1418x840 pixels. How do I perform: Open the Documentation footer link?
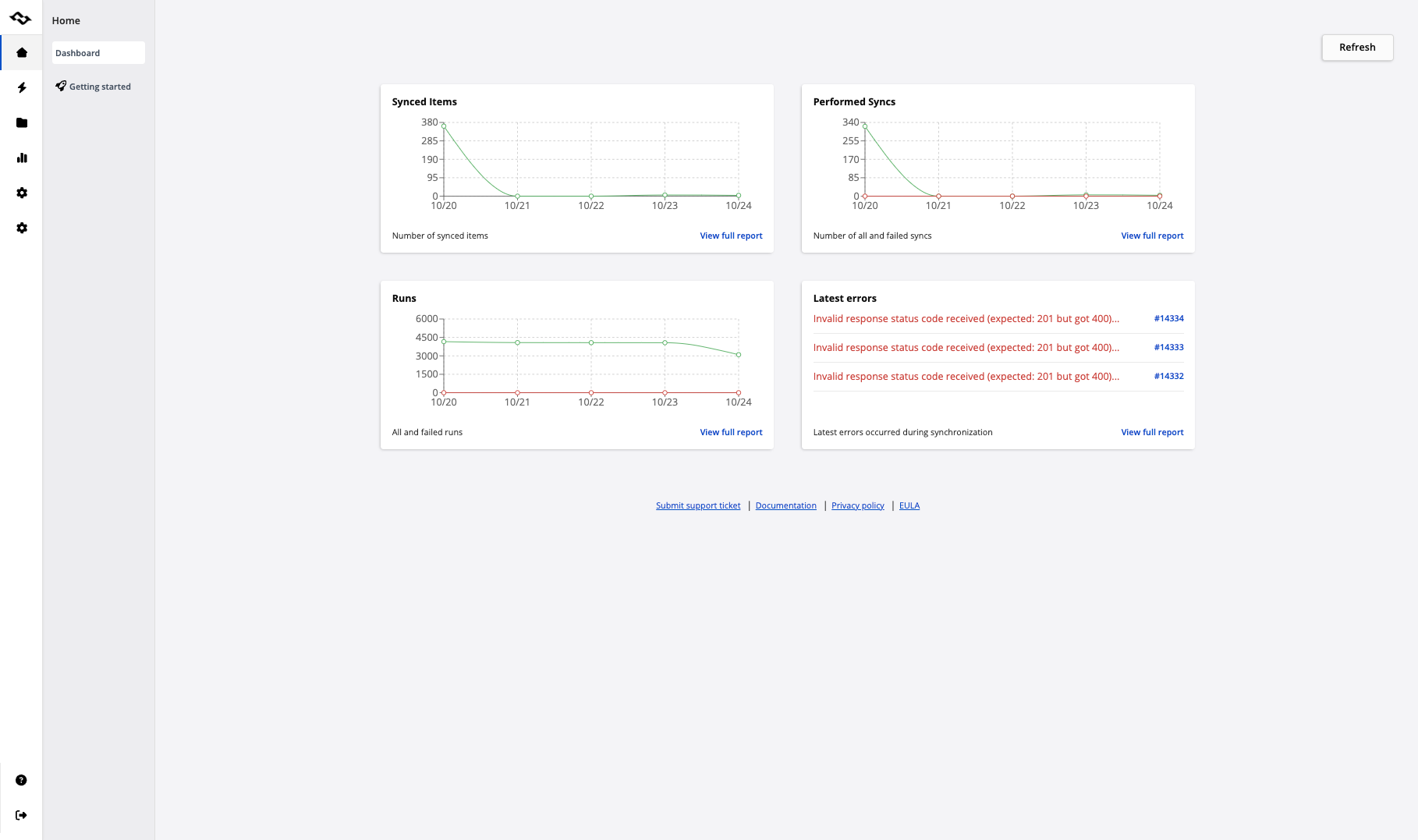tap(785, 505)
